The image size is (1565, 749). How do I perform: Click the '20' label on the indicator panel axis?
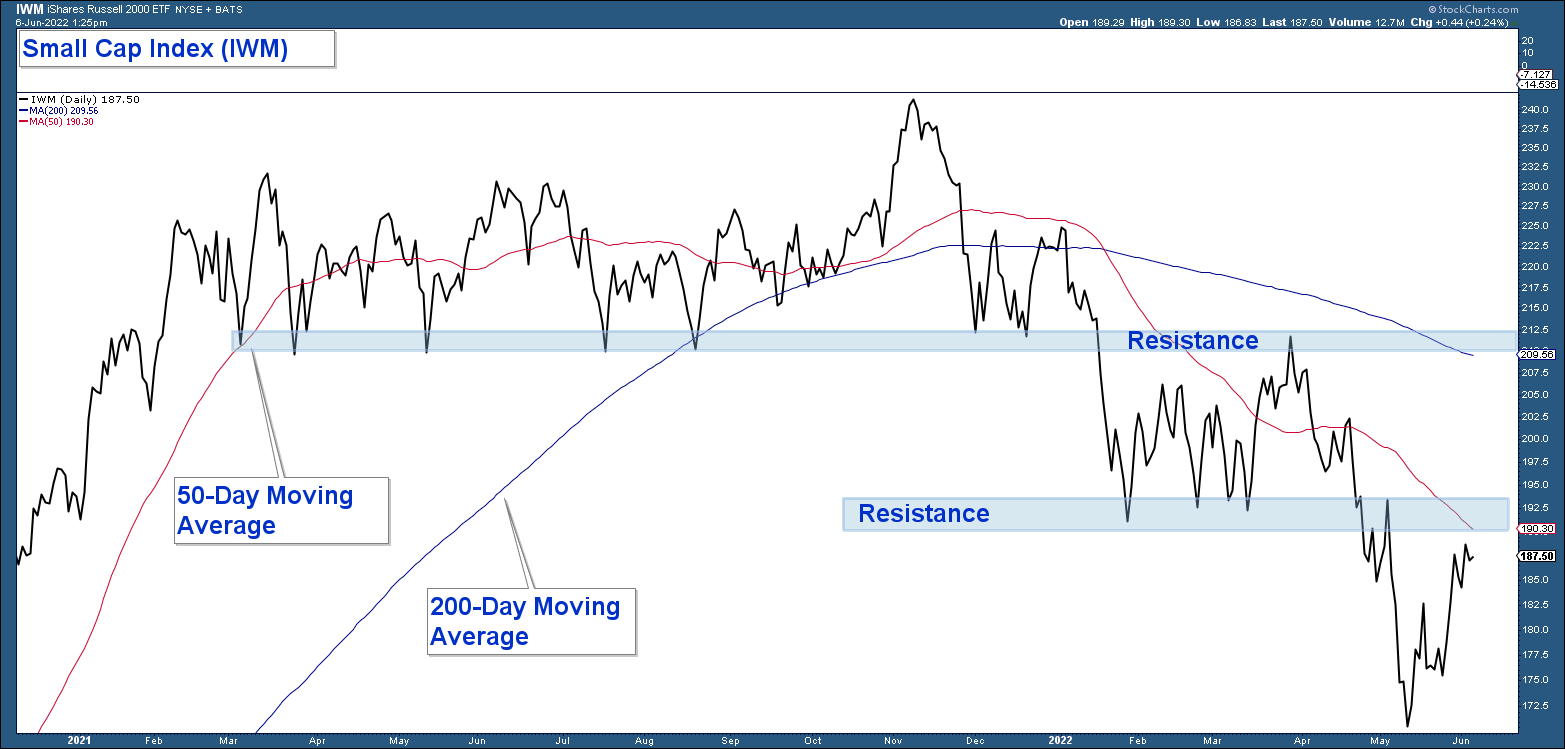point(1527,41)
